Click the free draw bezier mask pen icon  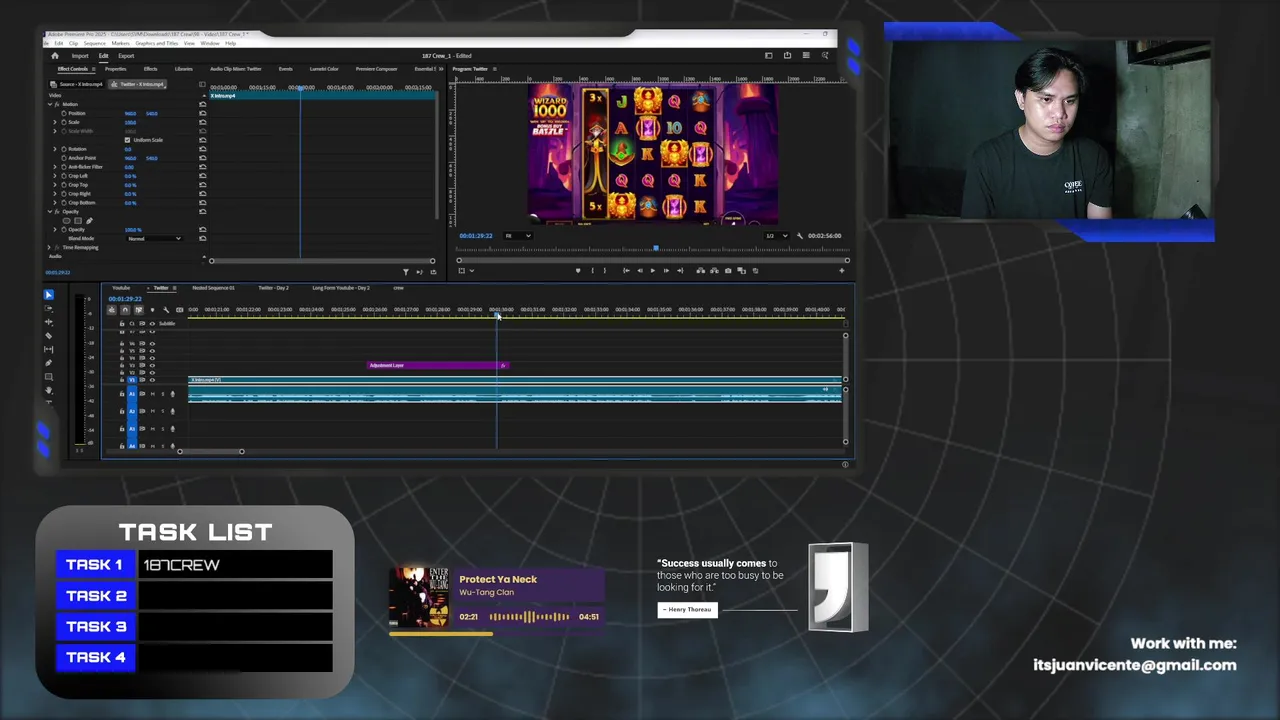tap(89, 221)
